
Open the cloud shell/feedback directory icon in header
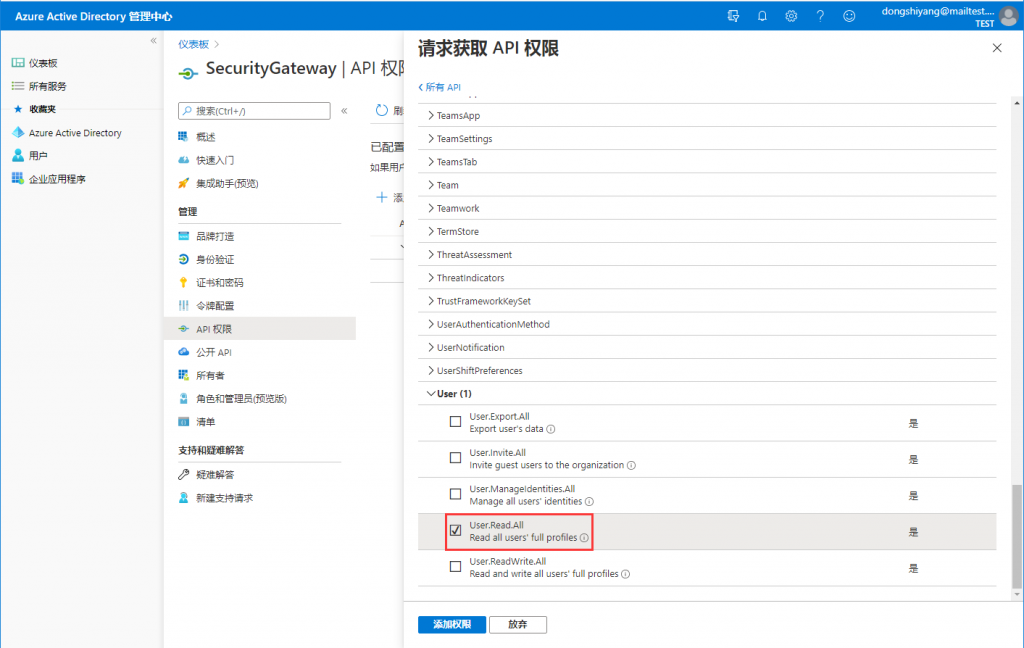point(733,16)
